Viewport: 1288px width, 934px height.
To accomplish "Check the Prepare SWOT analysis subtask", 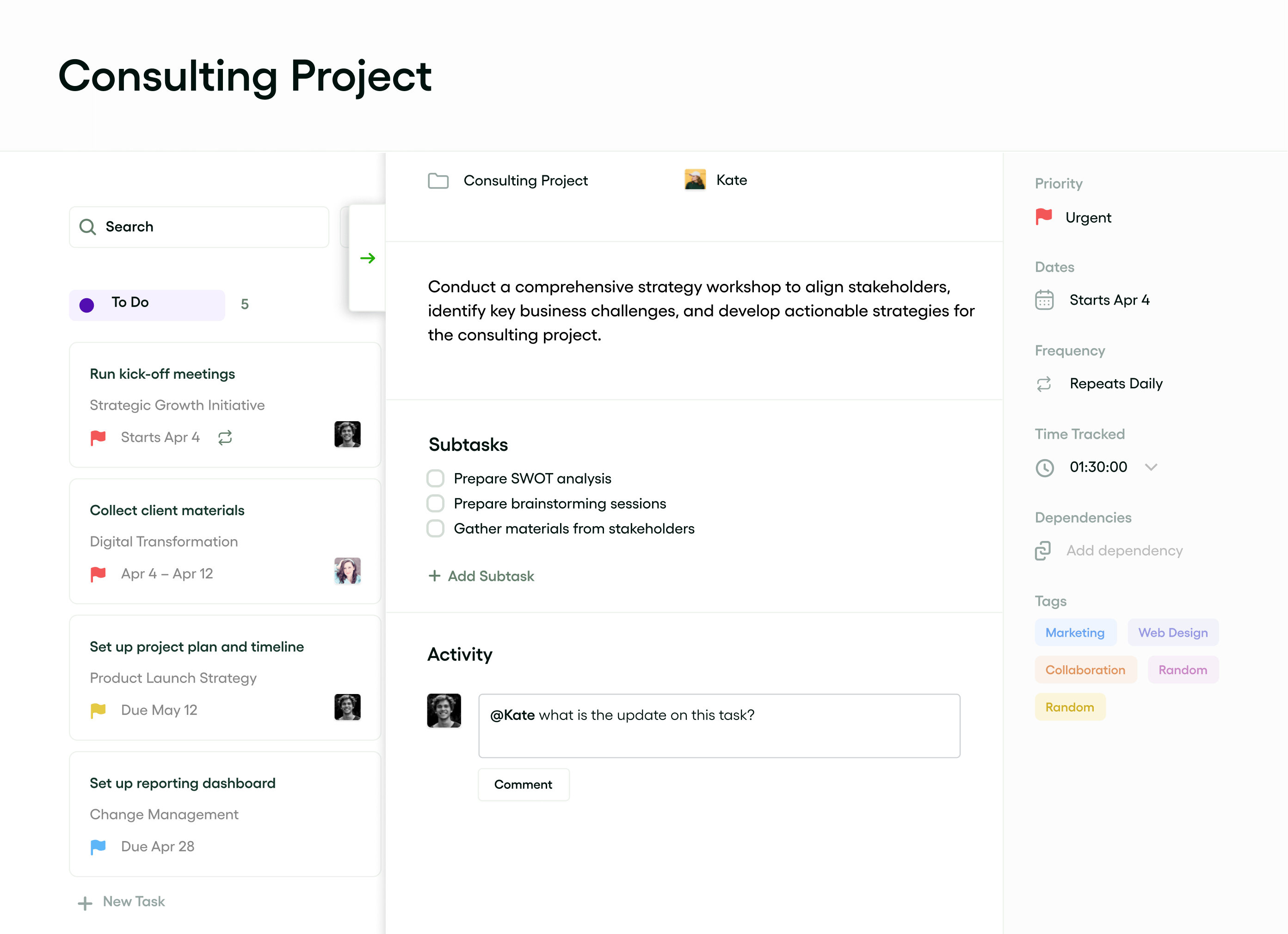I will click(x=435, y=478).
